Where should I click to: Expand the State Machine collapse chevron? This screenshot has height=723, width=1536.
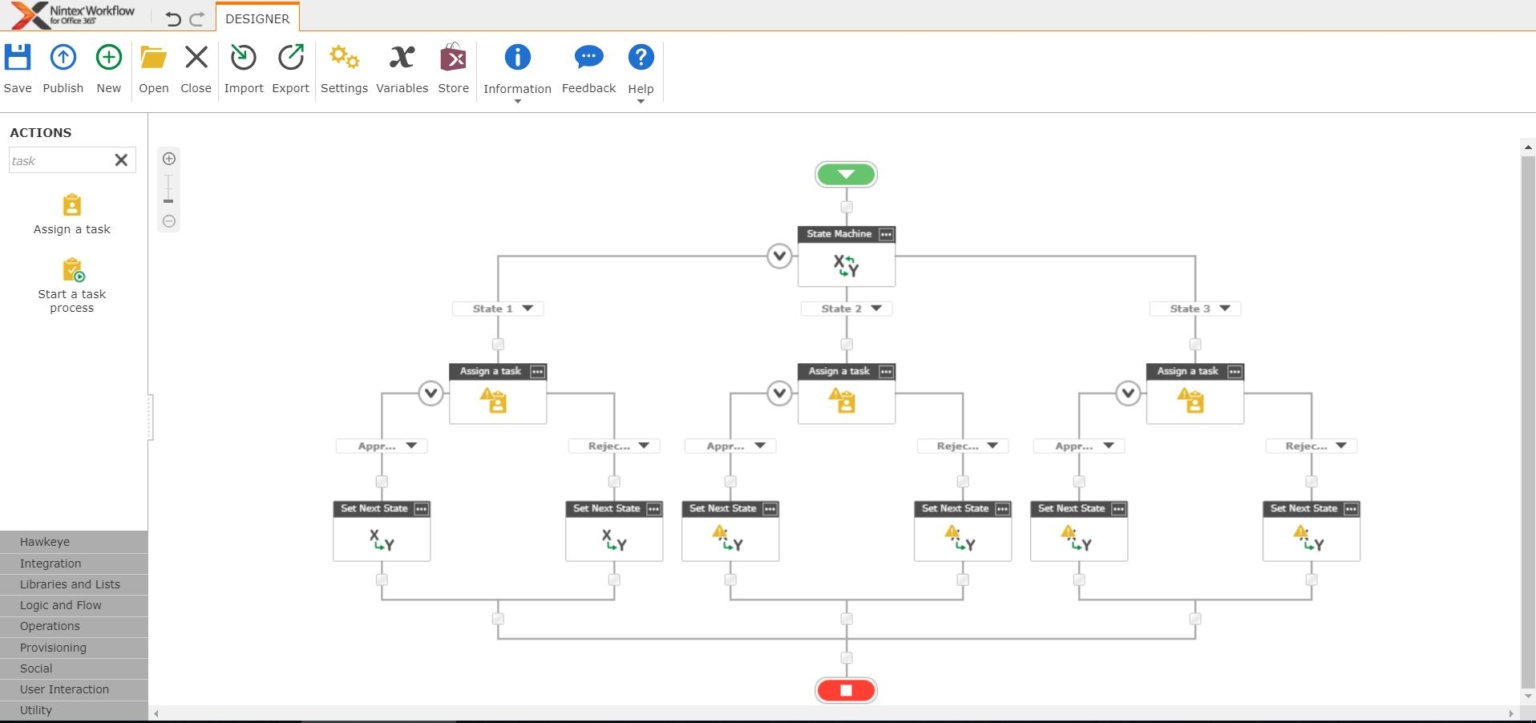coord(779,256)
